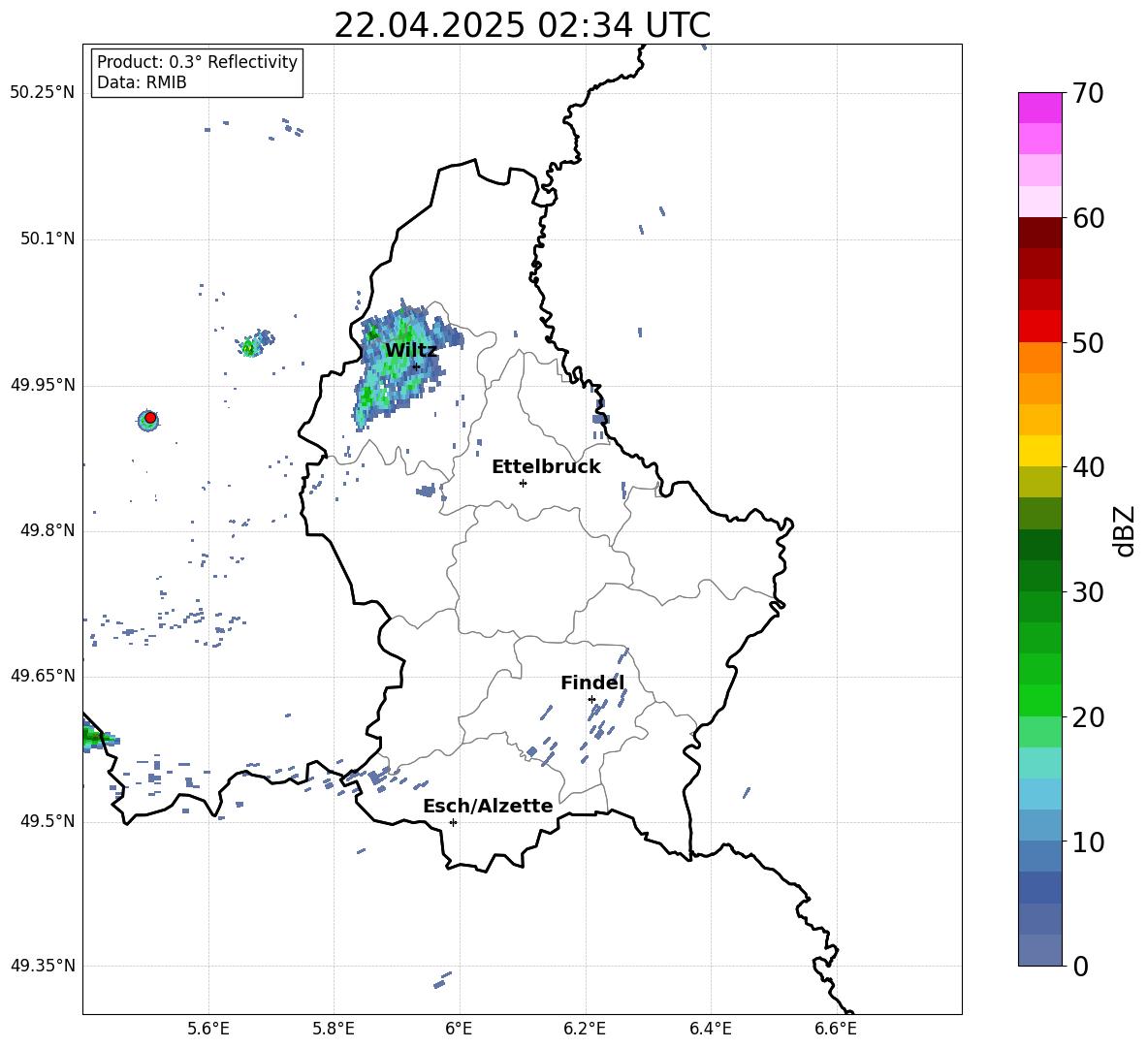The width and height of the screenshot is (1148, 1048).
Task: Click the colorbar value 50
Action: (1088, 342)
